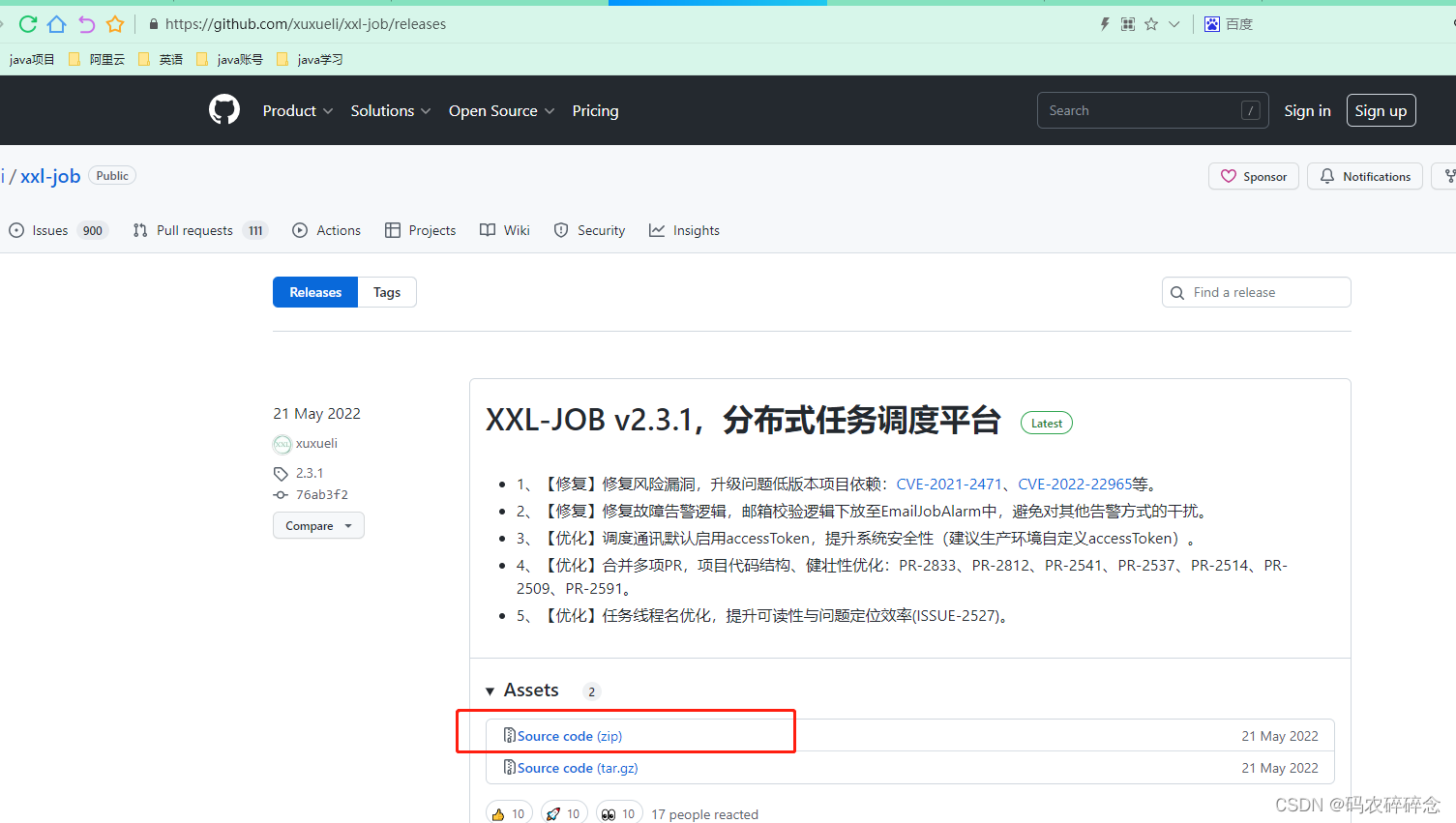Image resolution: width=1456 pixels, height=823 pixels.
Task: Click the address bar padlock icon
Action: [x=153, y=24]
